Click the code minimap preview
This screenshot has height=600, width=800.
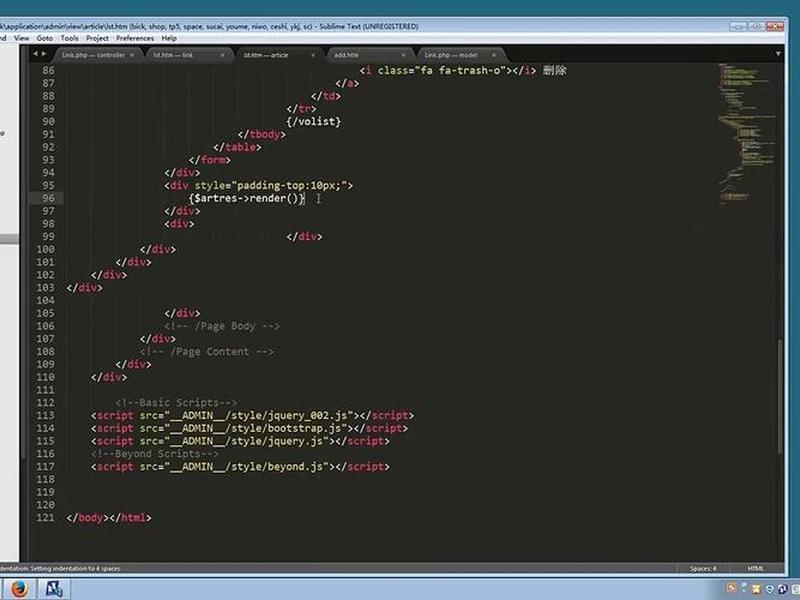click(747, 134)
